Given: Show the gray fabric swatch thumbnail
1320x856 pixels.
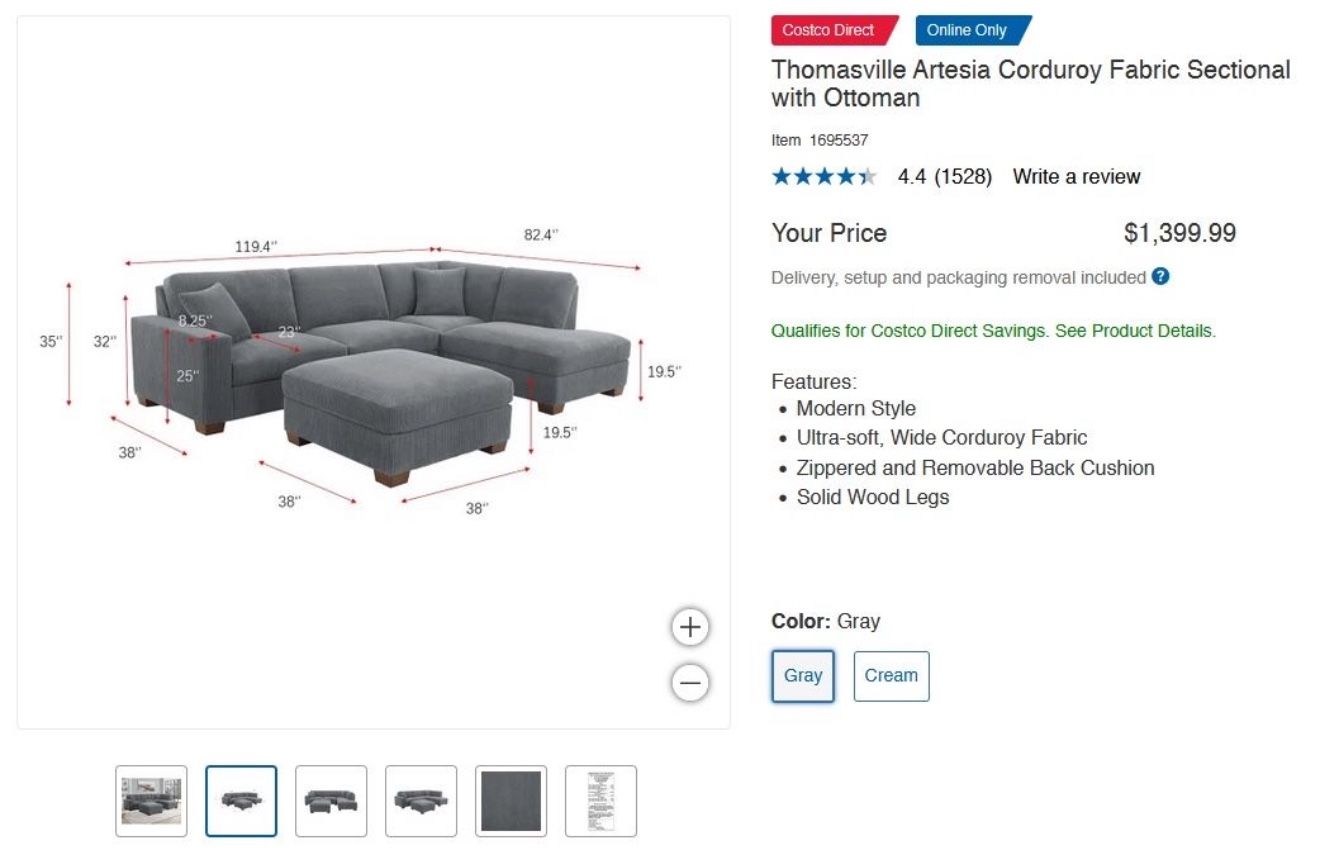Looking at the screenshot, I should pos(511,801).
